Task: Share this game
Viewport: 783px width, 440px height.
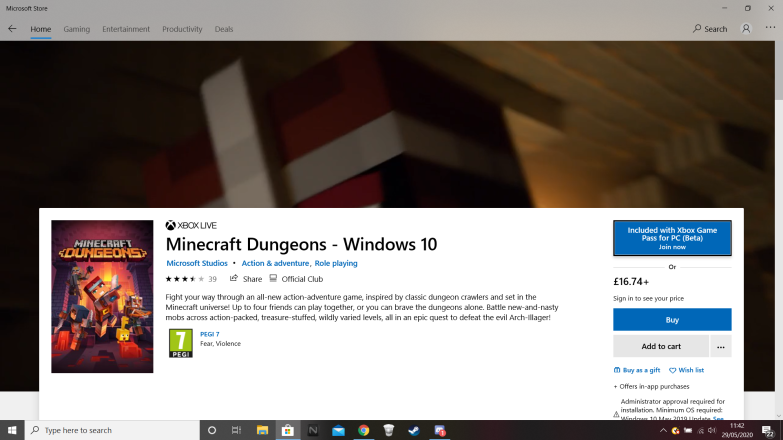Action: (x=246, y=279)
